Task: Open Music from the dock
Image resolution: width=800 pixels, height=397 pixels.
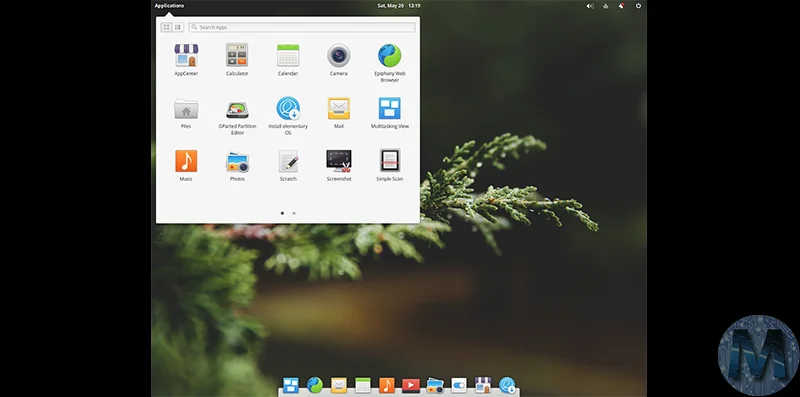Action: pyautogui.click(x=387, y=385)
